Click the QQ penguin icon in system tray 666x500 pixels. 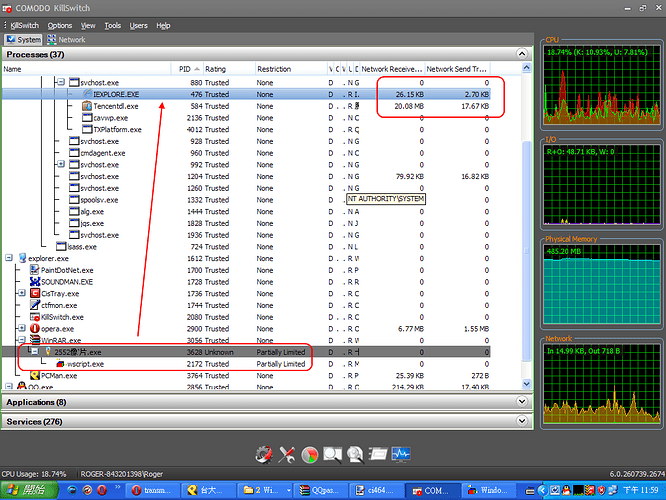(566, 490)
